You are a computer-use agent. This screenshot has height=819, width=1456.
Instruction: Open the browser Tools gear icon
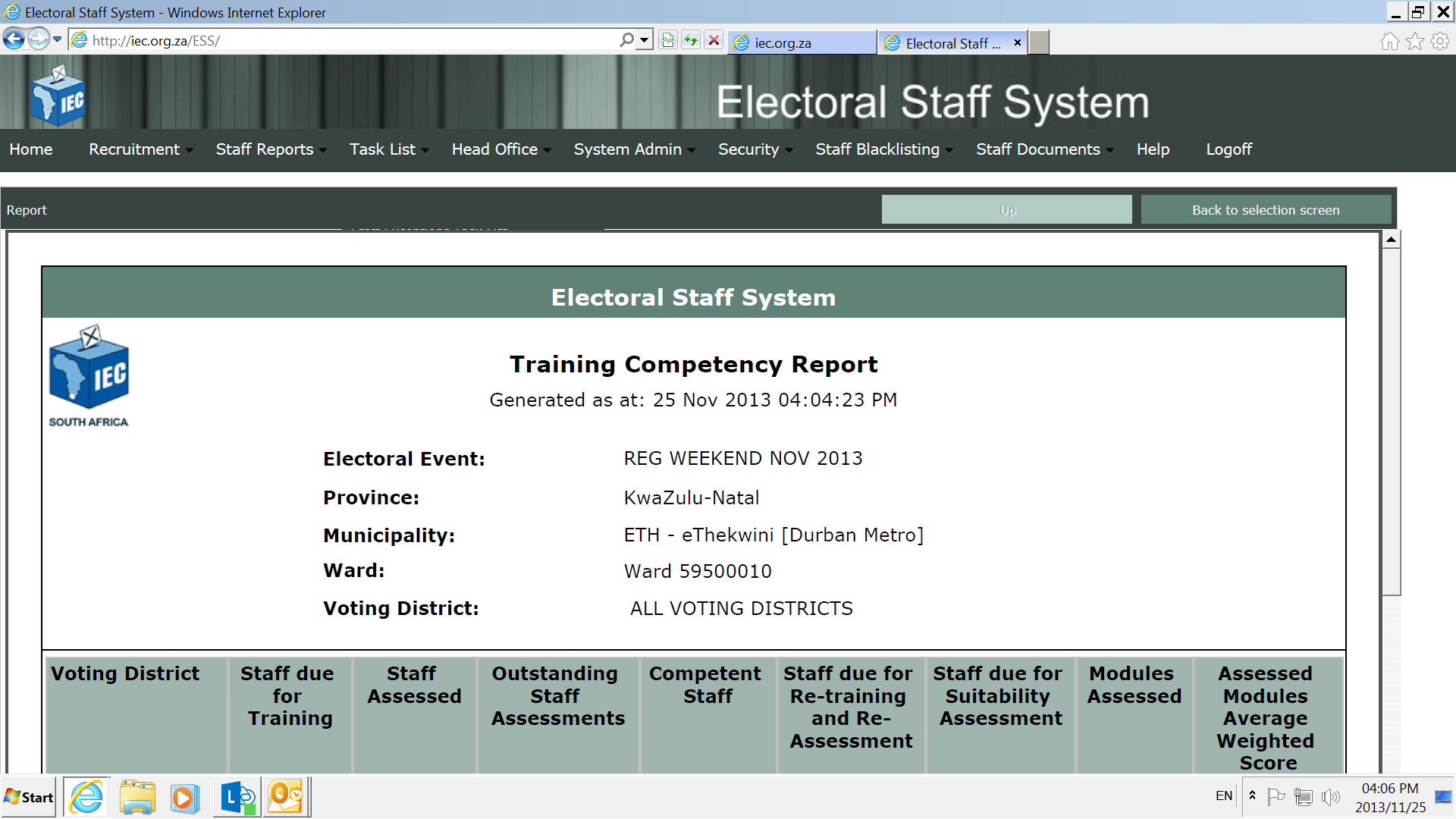(1439, 42)
